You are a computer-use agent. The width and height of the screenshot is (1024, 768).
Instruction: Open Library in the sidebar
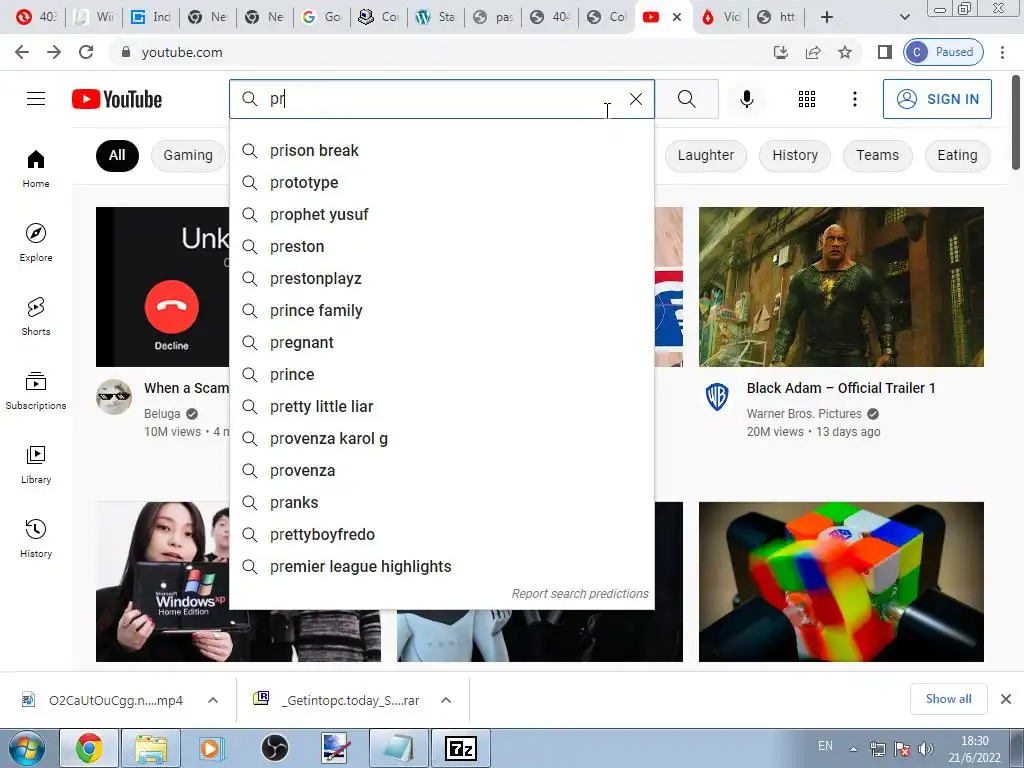(x=36, y=464)
